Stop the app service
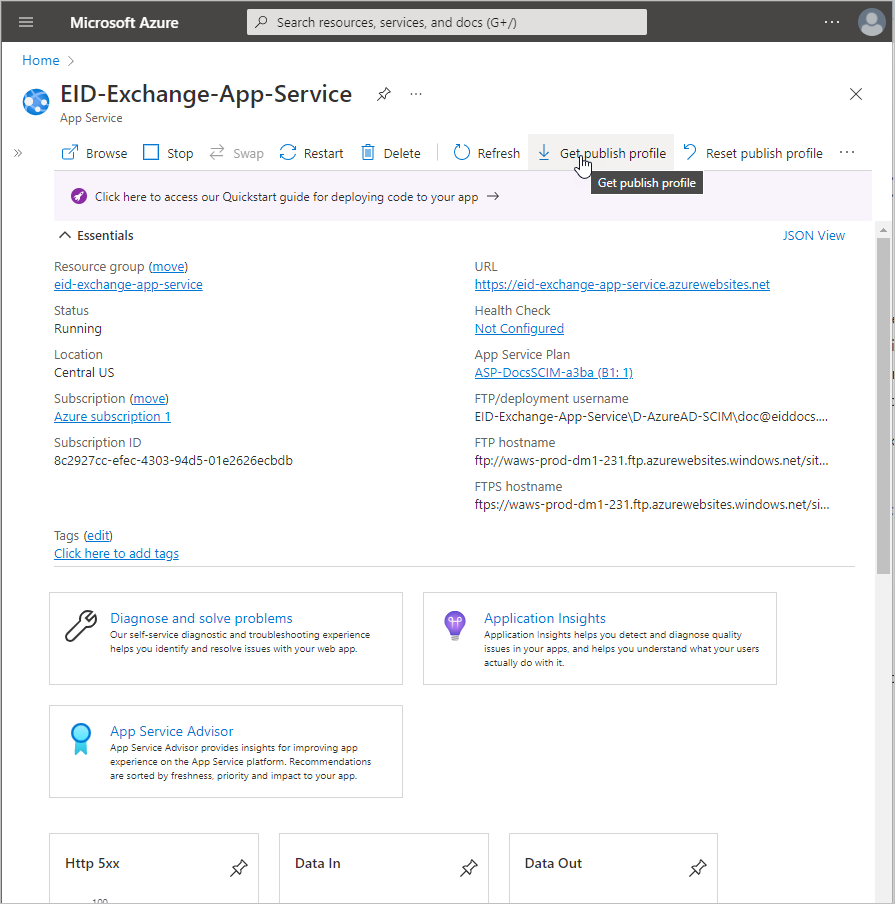 [x=168, y=153]
